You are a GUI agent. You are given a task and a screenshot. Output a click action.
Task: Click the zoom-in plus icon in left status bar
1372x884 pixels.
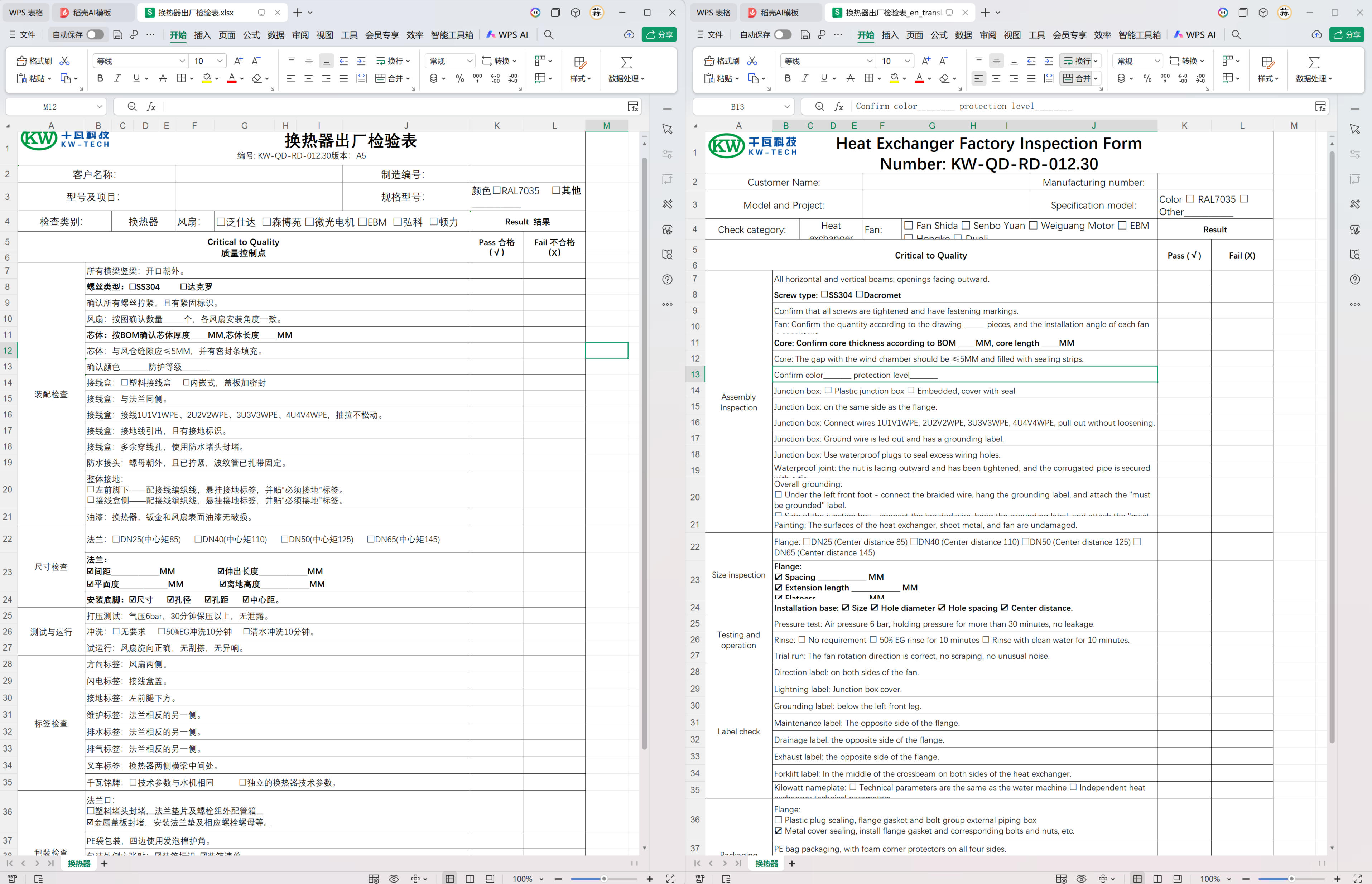(649, 878)
